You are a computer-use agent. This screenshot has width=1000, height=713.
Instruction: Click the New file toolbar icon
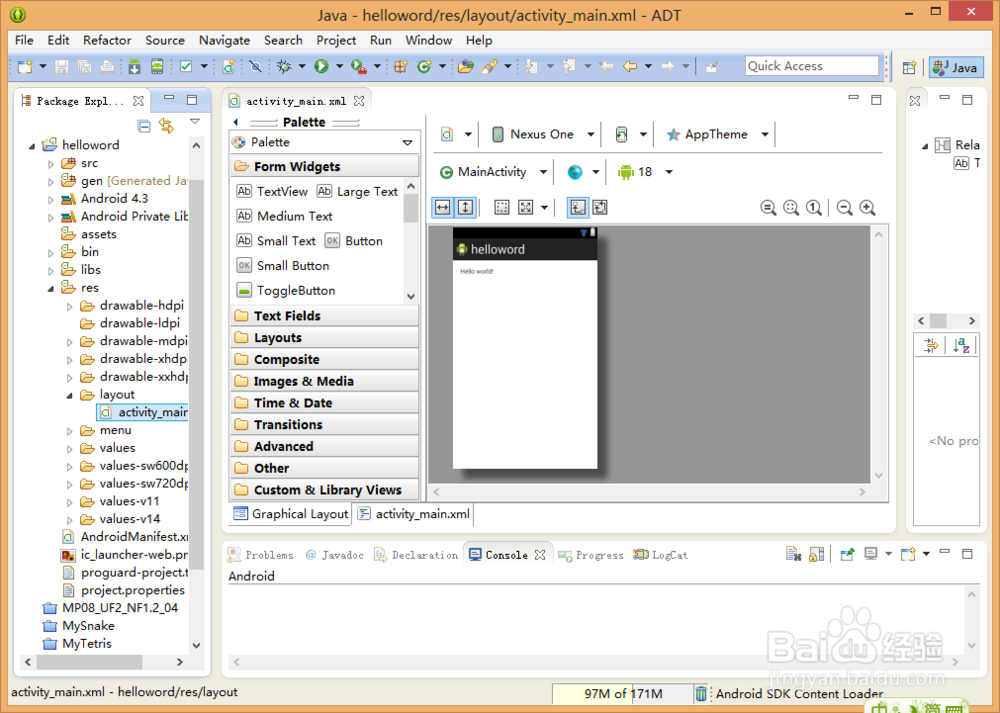coord(25,66)
